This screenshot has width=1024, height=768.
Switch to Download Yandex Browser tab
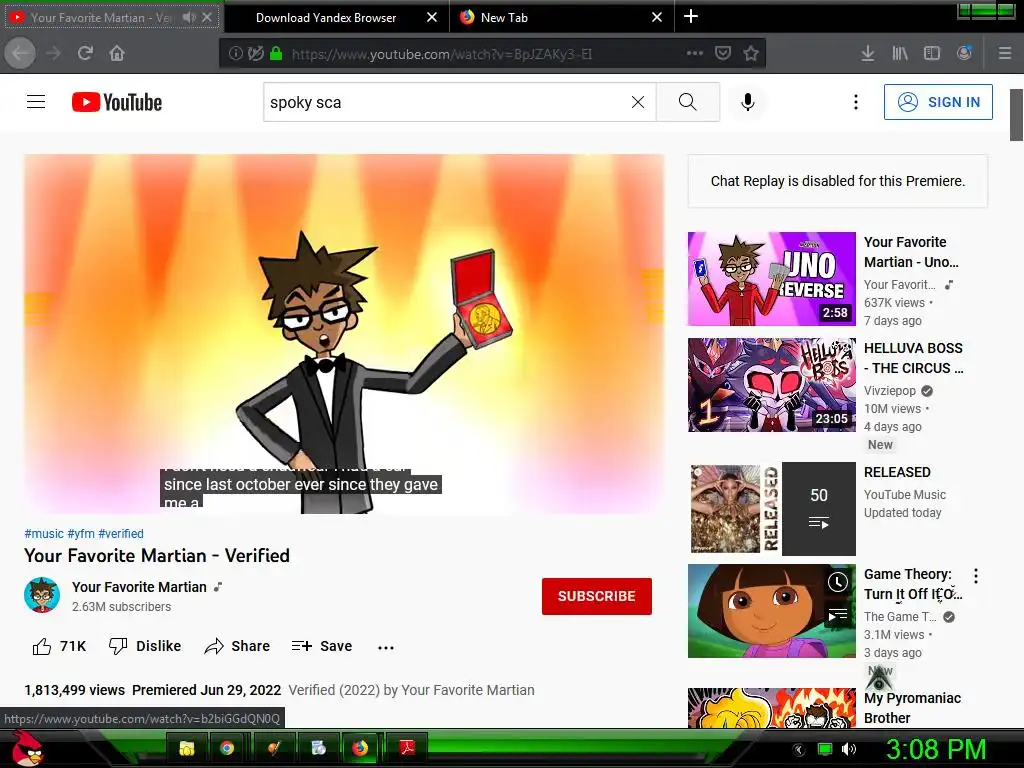[x=326, y=18]
